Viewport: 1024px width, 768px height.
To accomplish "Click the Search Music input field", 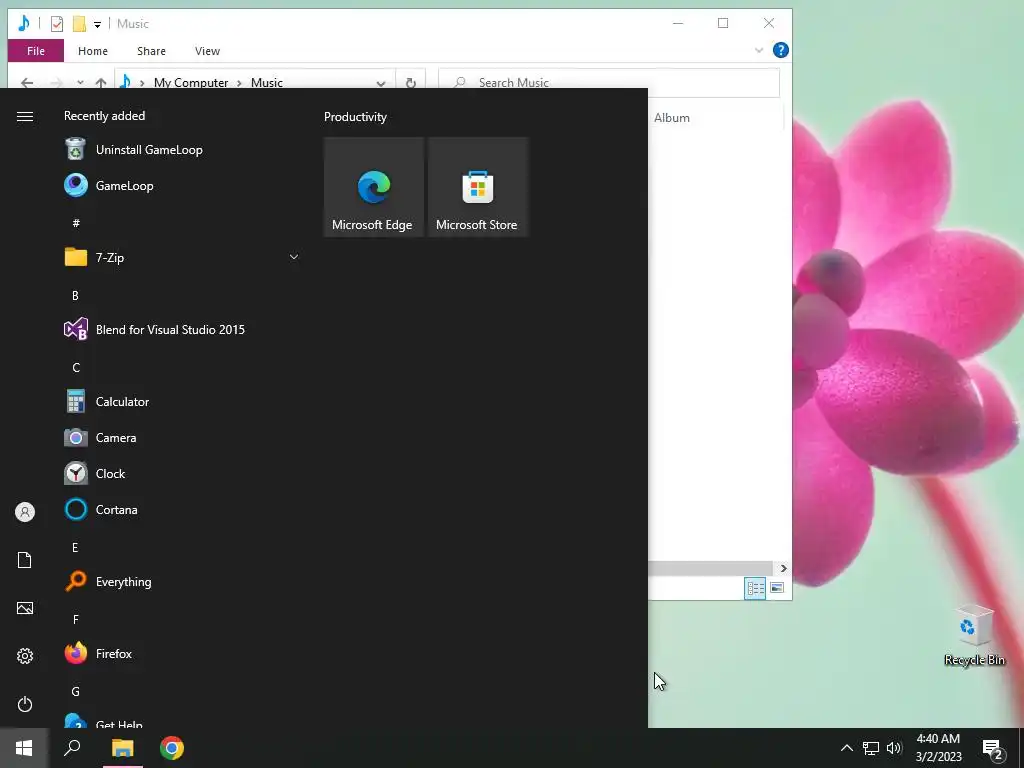I will pyautogui.click(x=609, y=83).
